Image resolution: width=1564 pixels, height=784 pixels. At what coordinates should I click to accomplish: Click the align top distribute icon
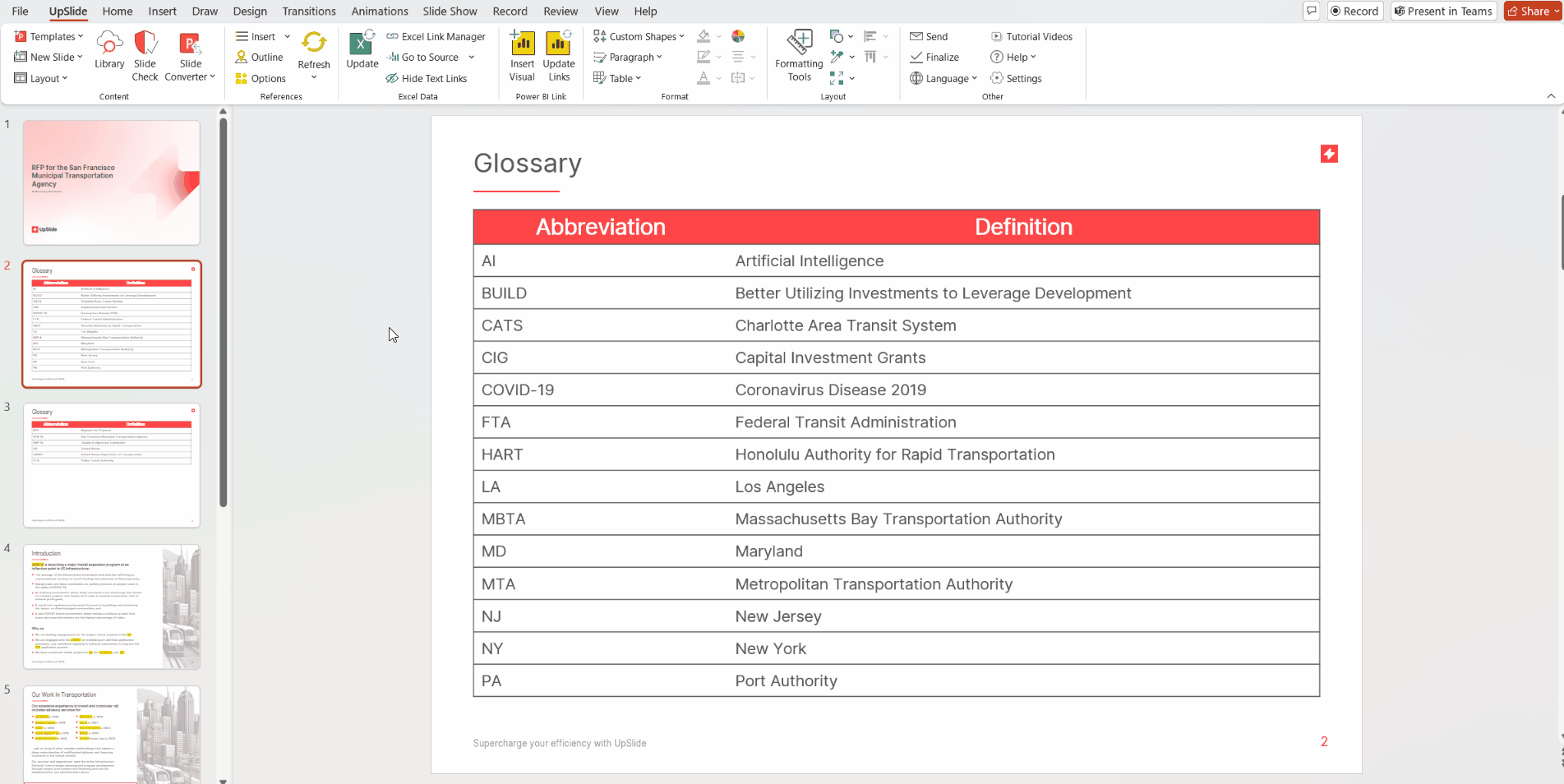point(871,57)
